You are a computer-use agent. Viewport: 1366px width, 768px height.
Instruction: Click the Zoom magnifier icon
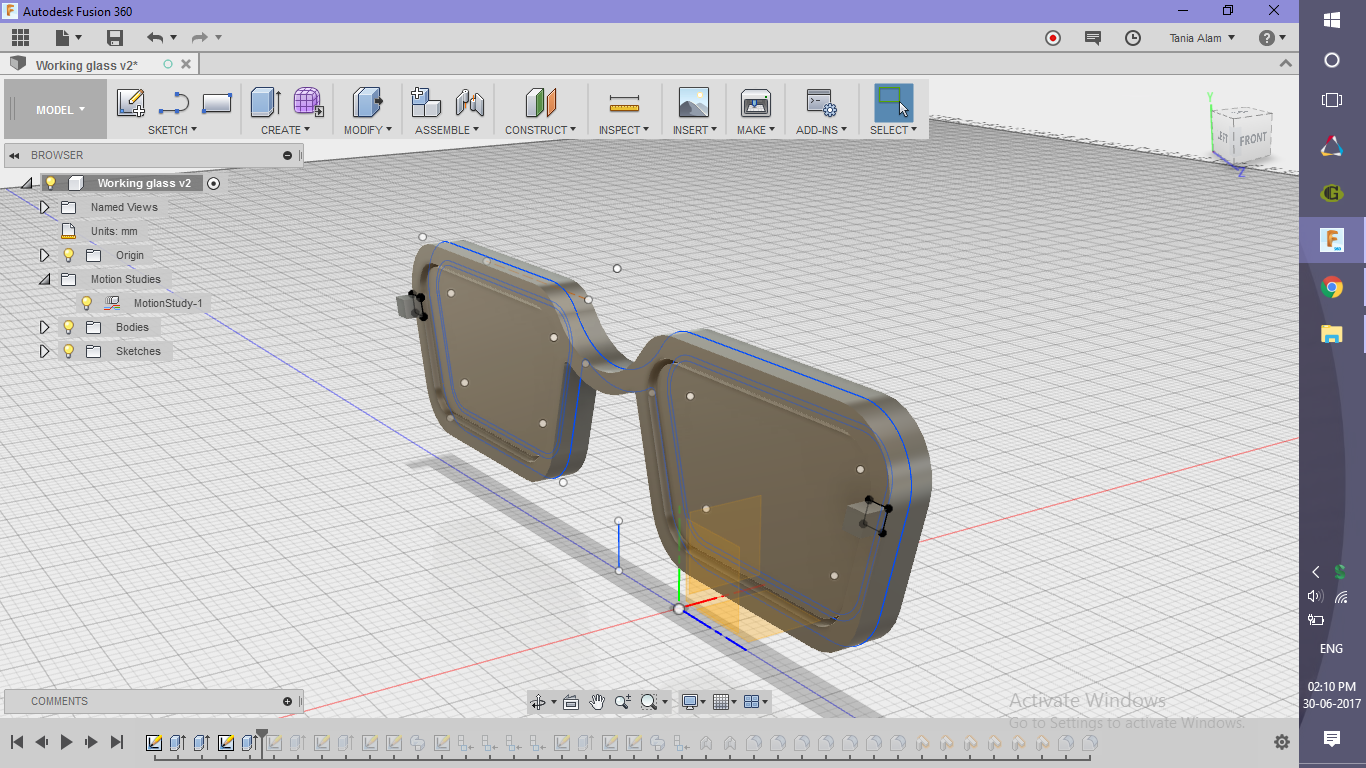pos(623,702)
